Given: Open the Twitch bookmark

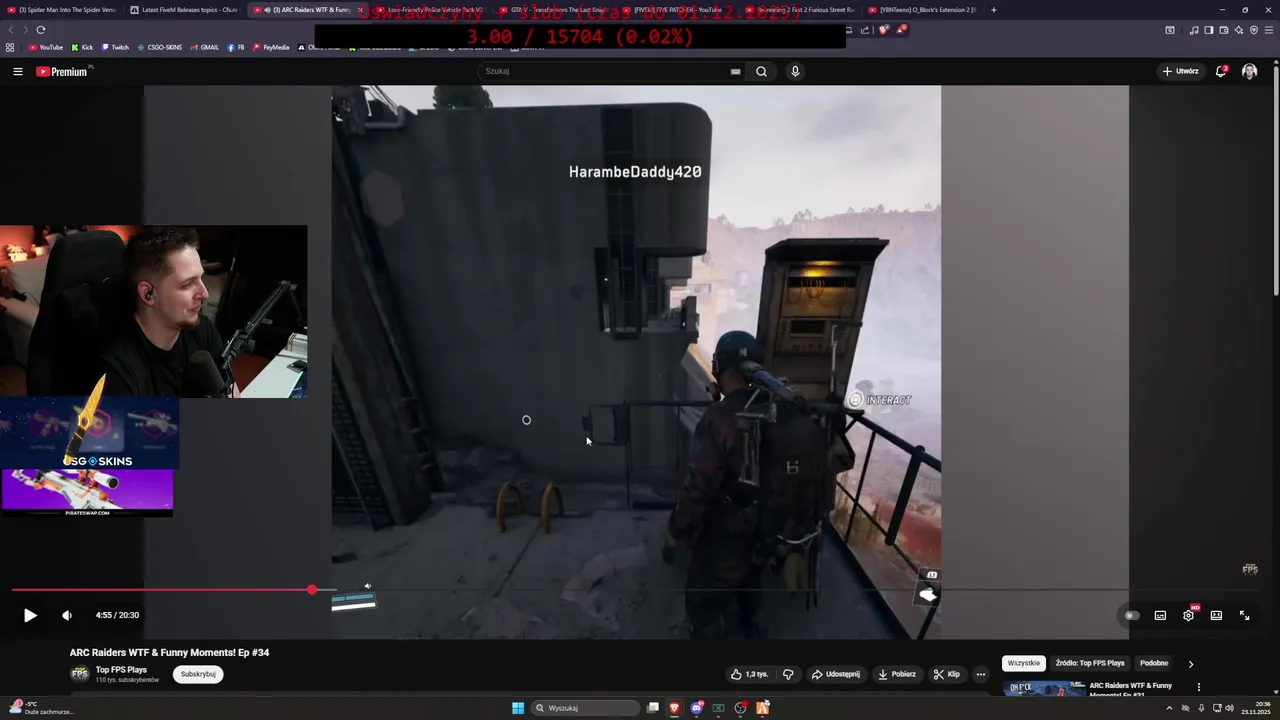Looking at the screenshot, I should point(115,47).
